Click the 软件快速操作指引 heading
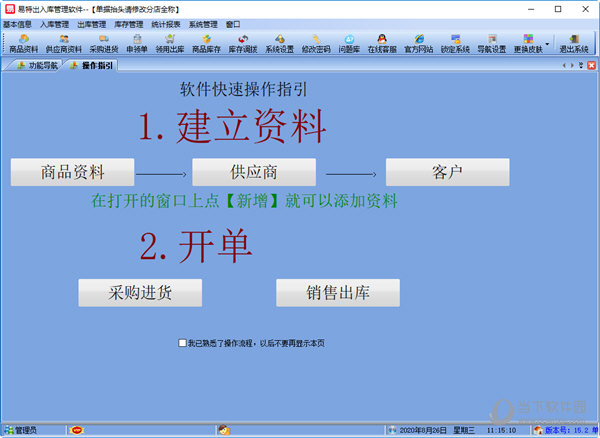The height and width of the screenshot is (438, 600). point(244,90)
